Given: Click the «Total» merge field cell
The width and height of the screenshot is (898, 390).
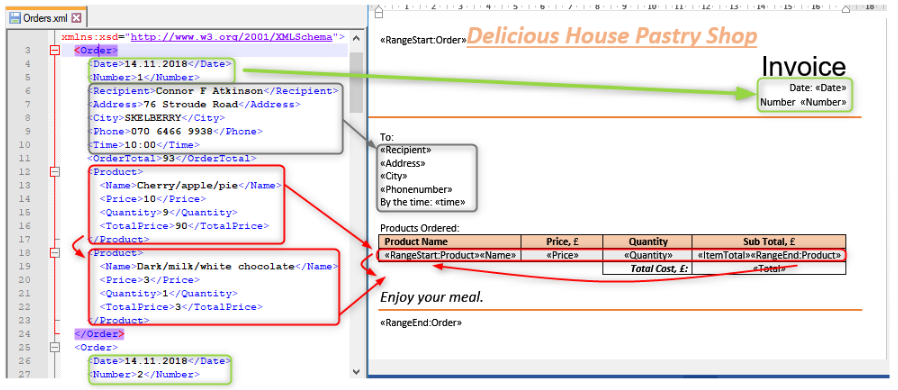Looking at the screenshot, I should (x=769, y=269).
